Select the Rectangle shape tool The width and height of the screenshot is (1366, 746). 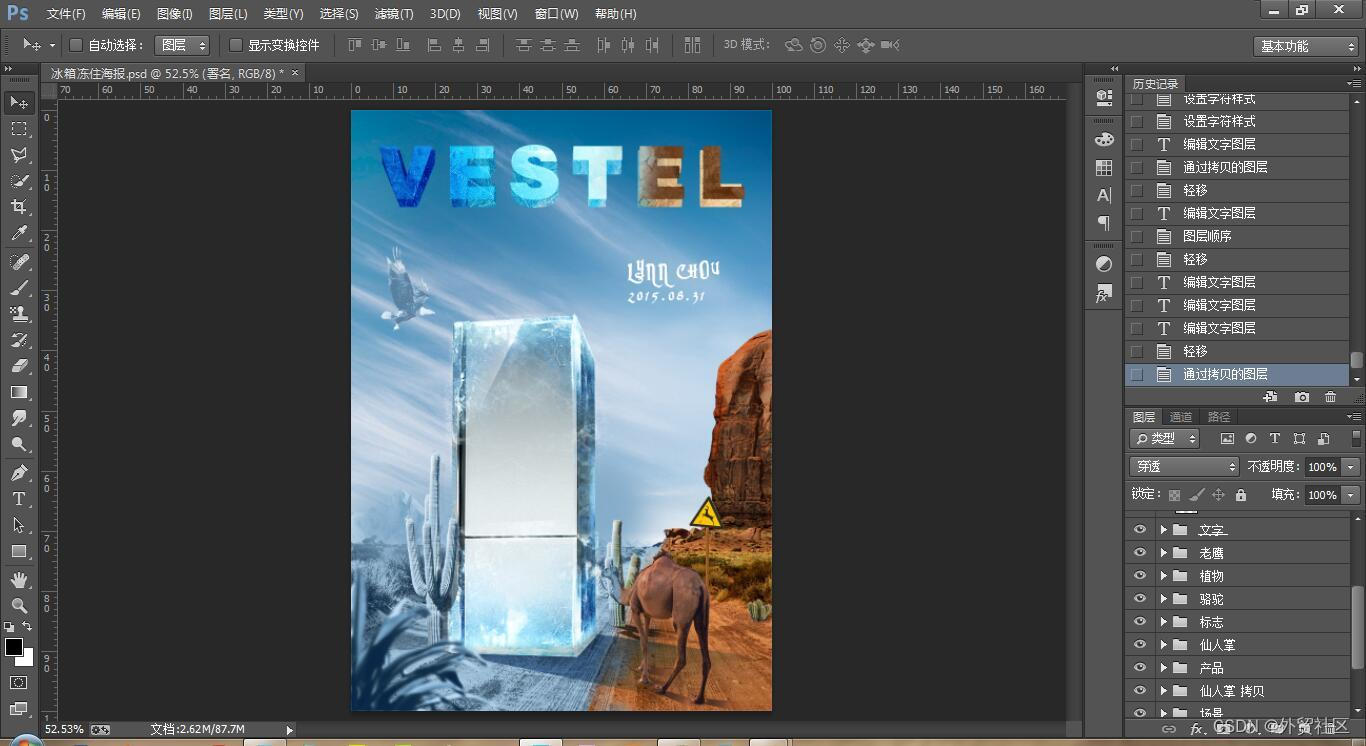point(19,551)
